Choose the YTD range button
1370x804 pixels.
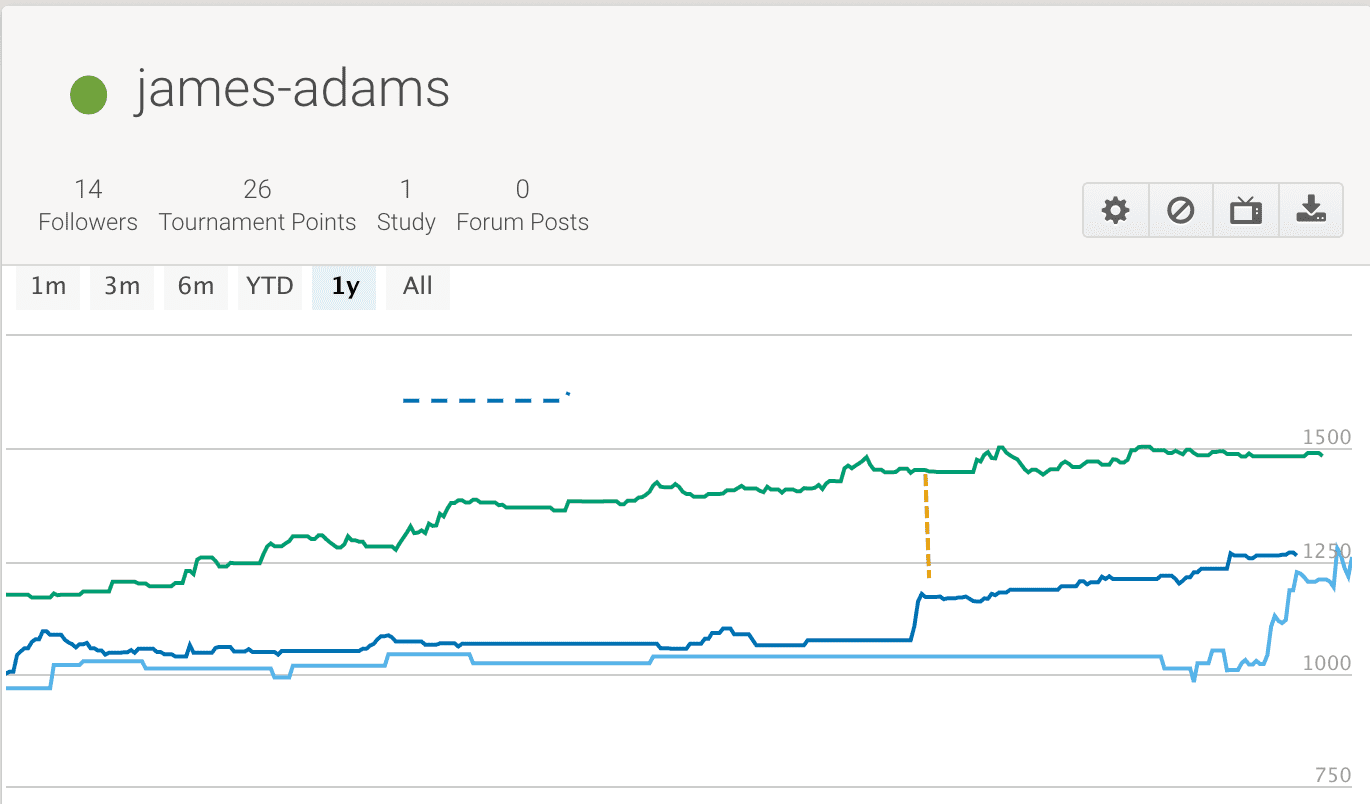pyautogui.click(x=270, y=287)
